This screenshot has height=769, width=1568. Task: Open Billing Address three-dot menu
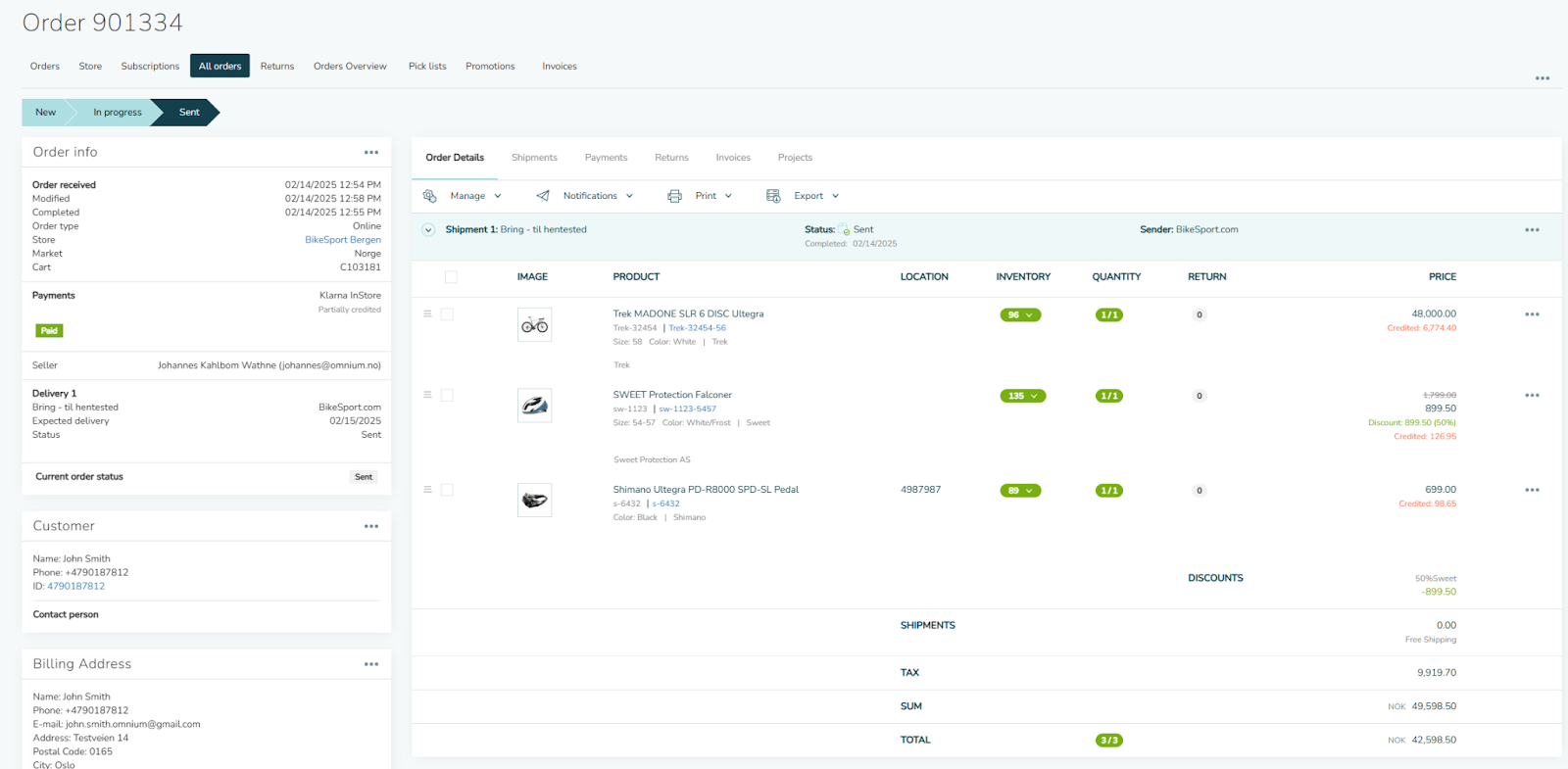coord(371,664)
